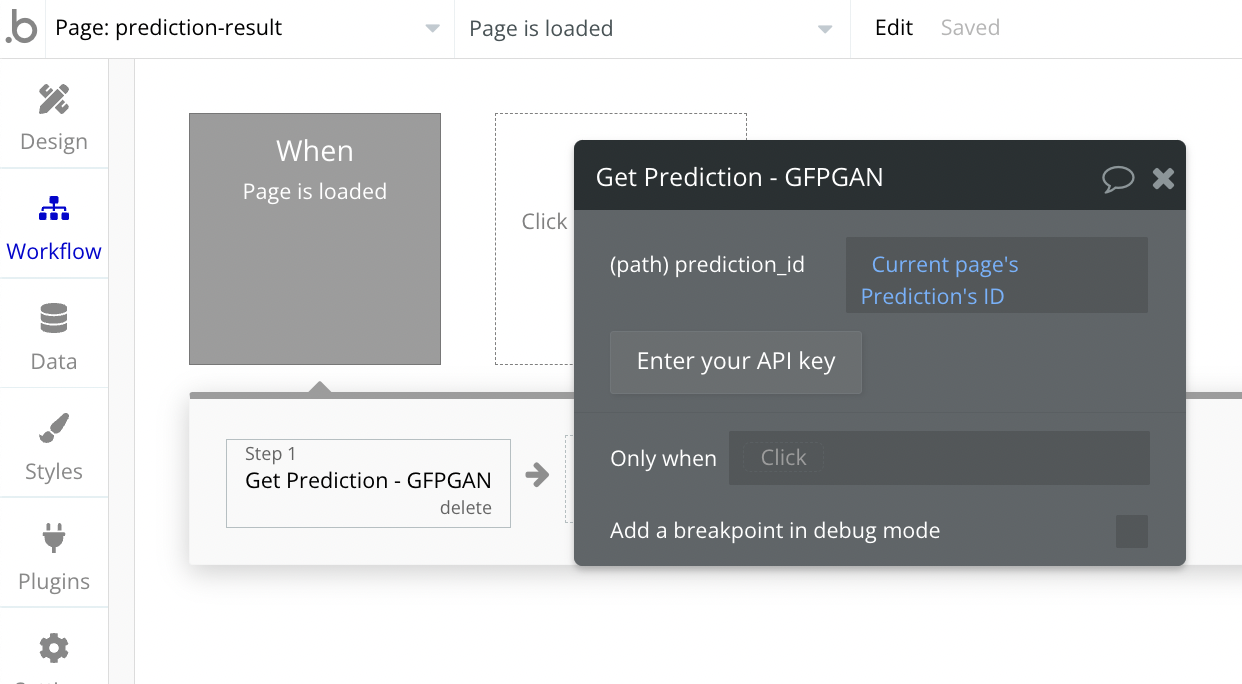The height and width of the screenshot is (684, 1242).
Task: Open the Design tab icon
Action: click(x=54, y=99)
